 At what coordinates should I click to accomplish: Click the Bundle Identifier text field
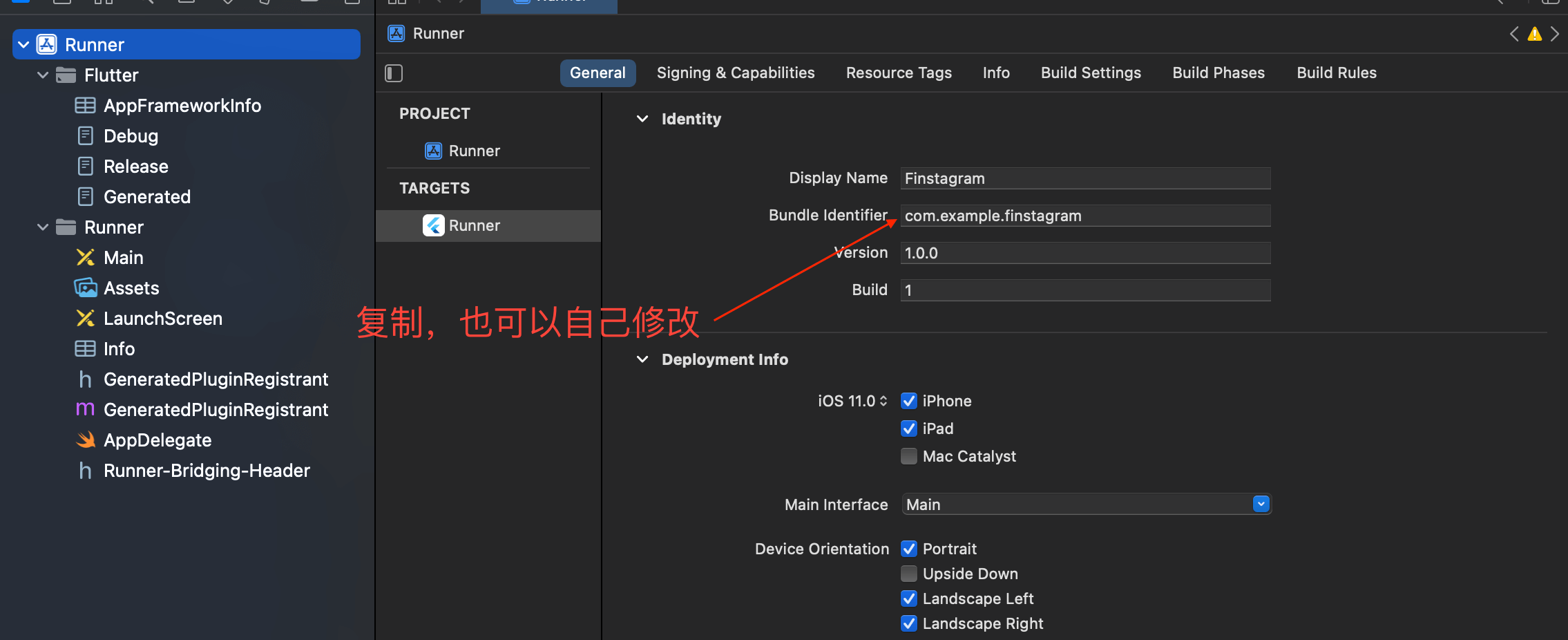(1084, 216)
